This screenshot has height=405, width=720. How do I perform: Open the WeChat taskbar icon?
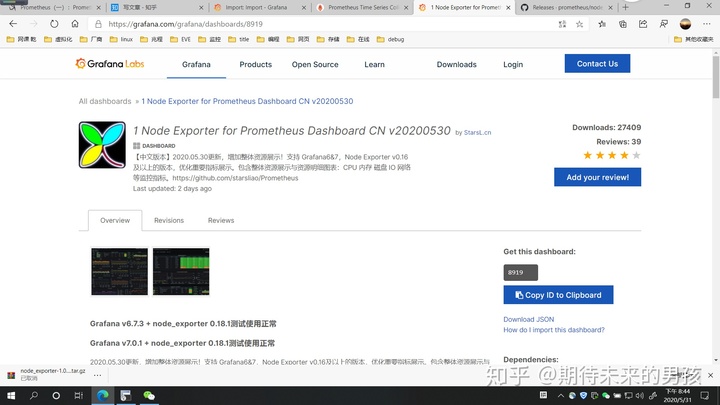point(149,395)
